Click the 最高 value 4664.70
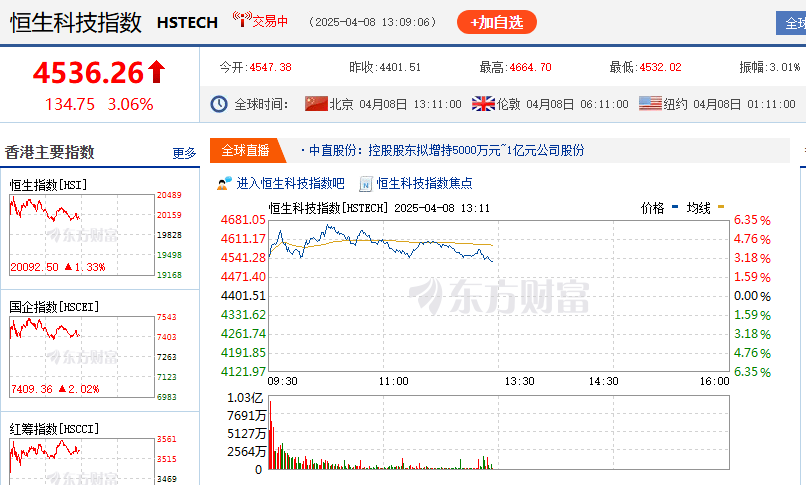Screen dimensions: 806x485 coord(530,67)
